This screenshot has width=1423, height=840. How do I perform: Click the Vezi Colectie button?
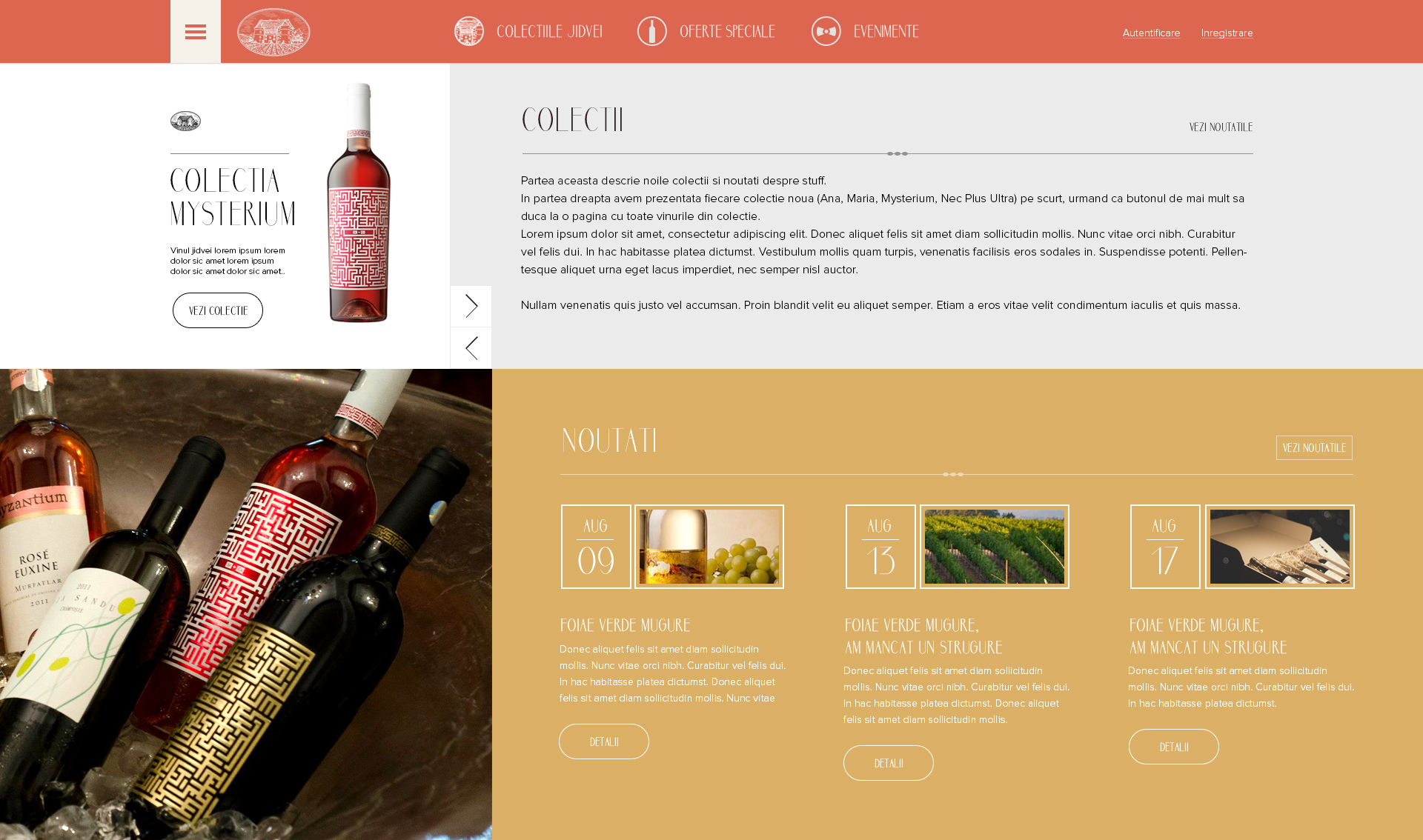pos(218,310)
